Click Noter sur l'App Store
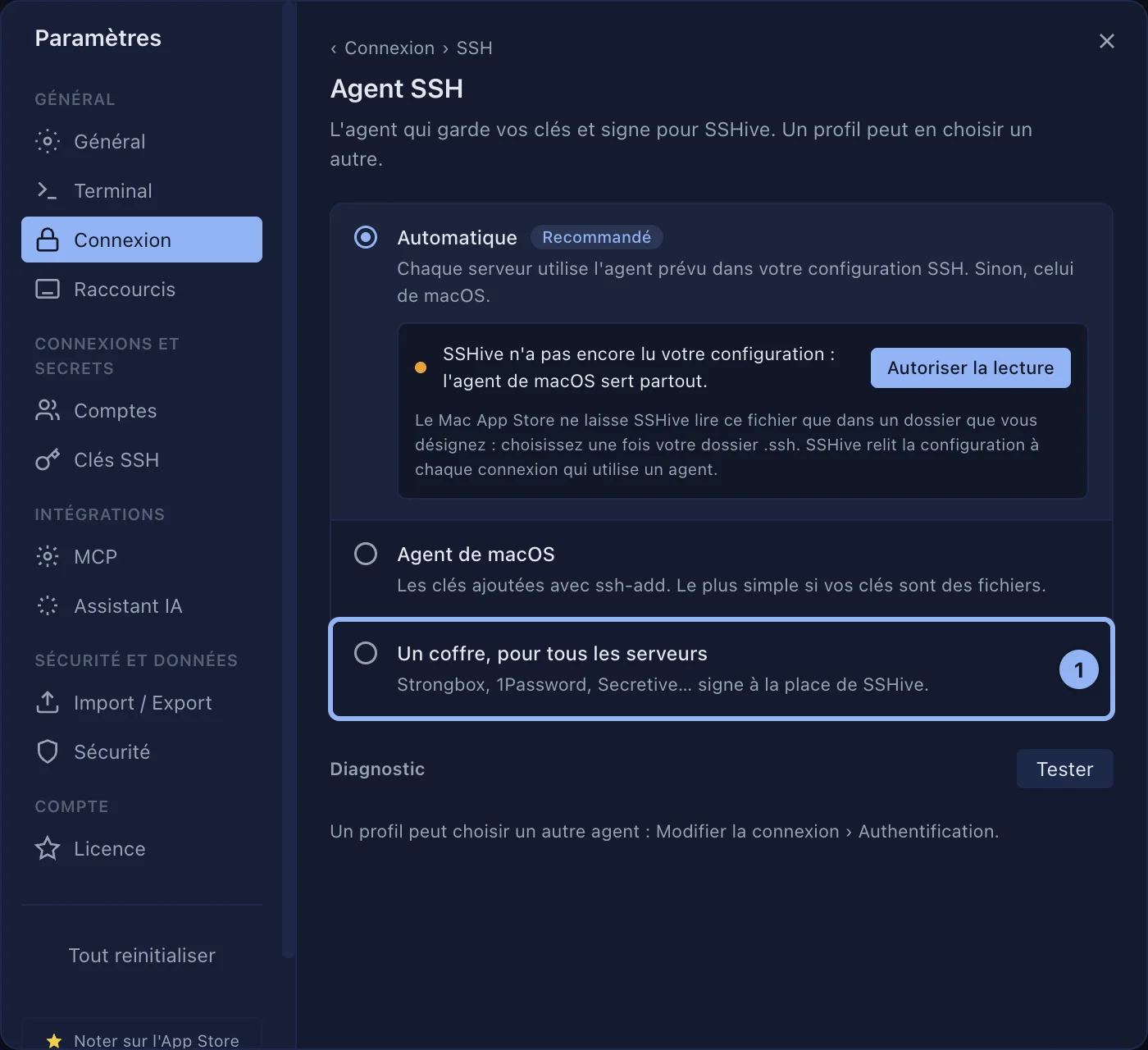 [x=142, y=1037]
